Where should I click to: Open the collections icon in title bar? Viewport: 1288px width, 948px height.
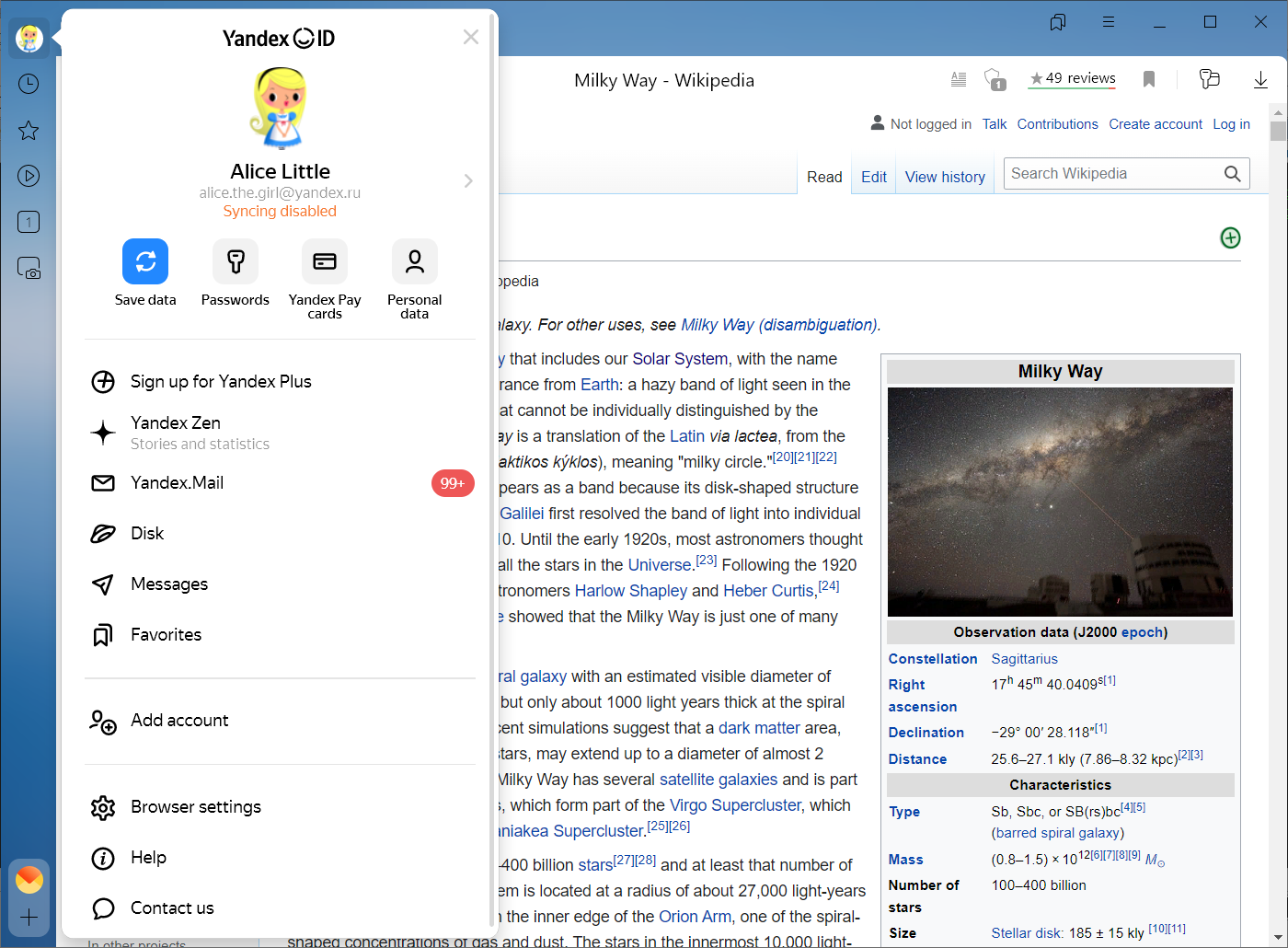[x=1058, y=22]
